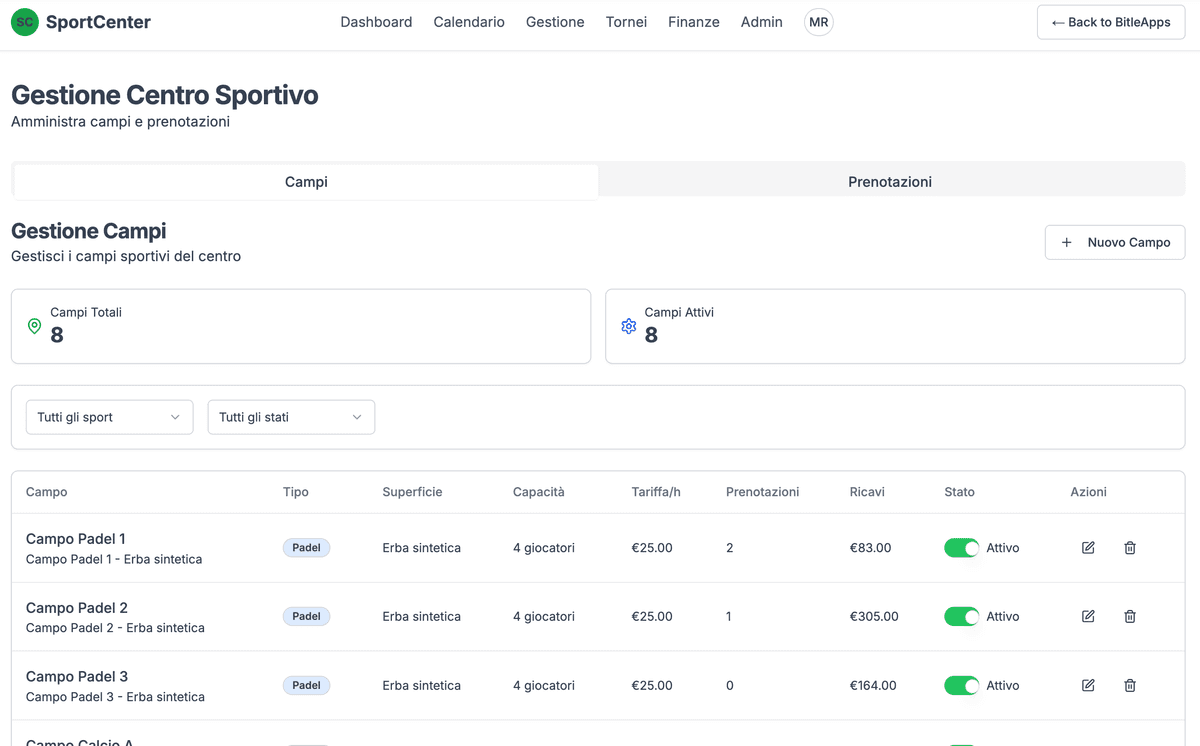
Task: Add a field with Nuovo Campo button
Action: click(x=1115, y=242)
